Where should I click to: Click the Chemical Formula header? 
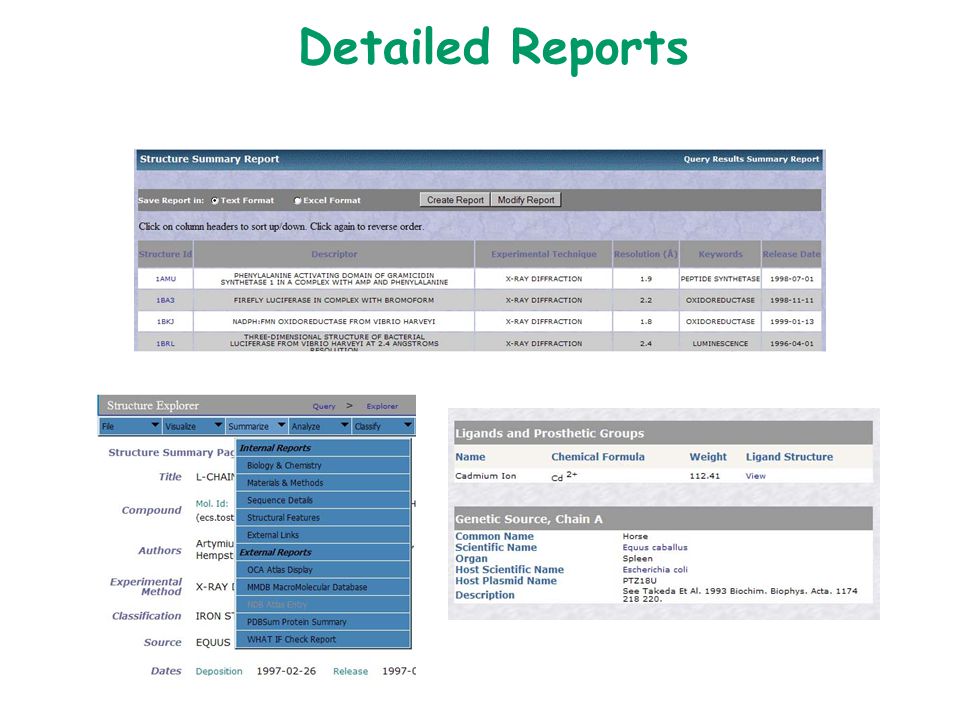598,457
